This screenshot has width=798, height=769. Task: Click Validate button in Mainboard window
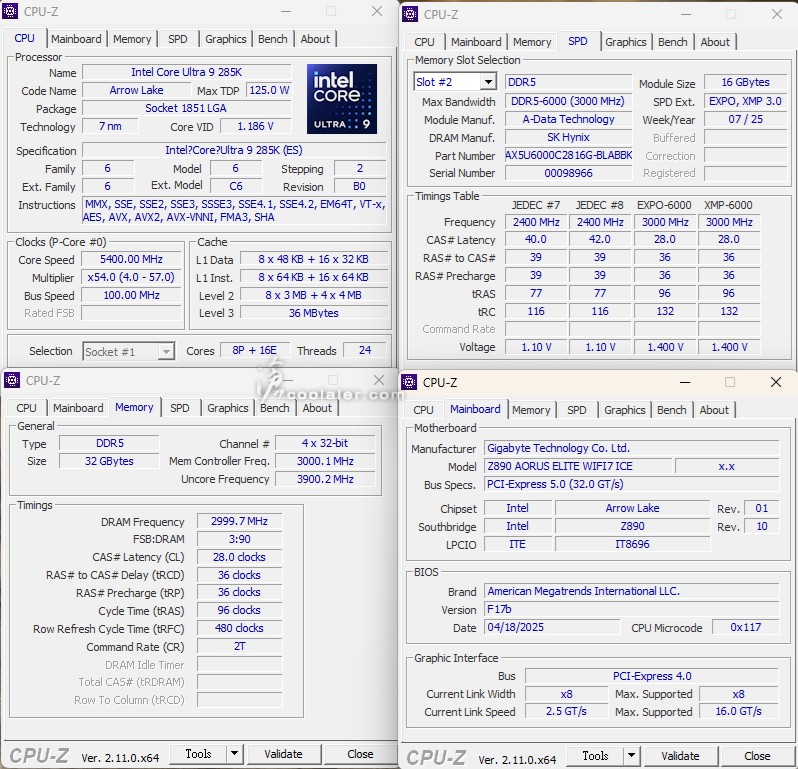coord(680,755)
